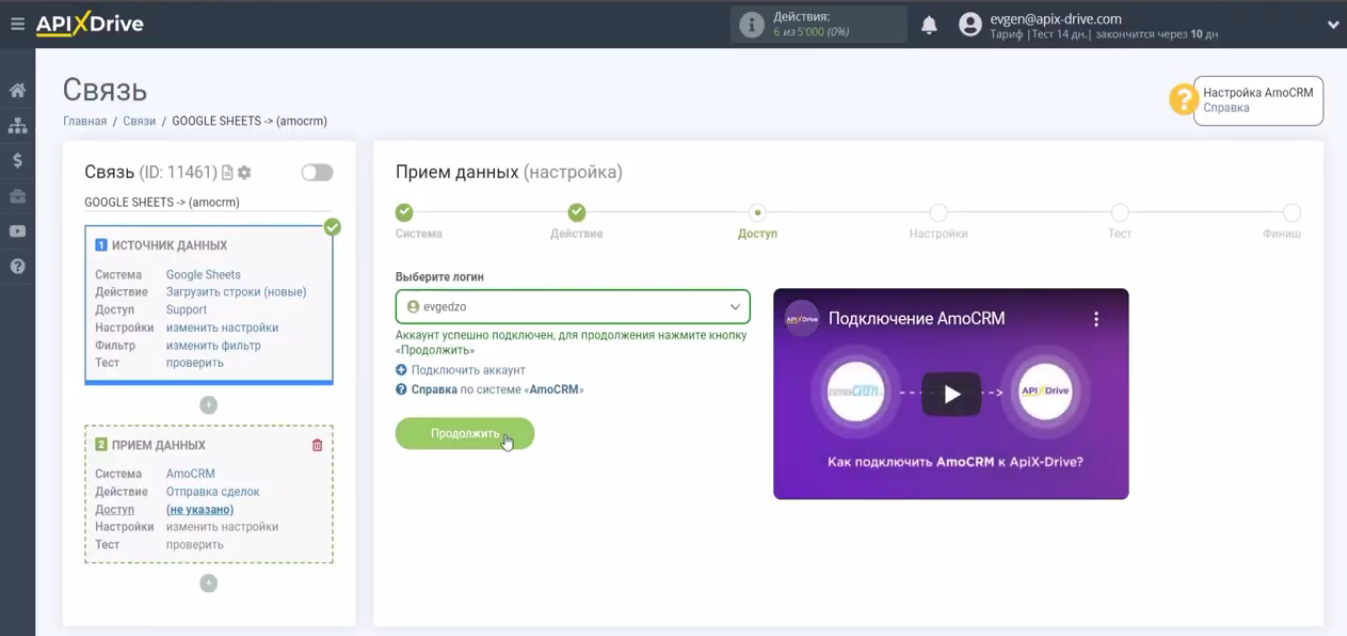Viewport: 1347px width, 636px height.
Task: Go to Home in sidebar
Action: click(17, 90)
